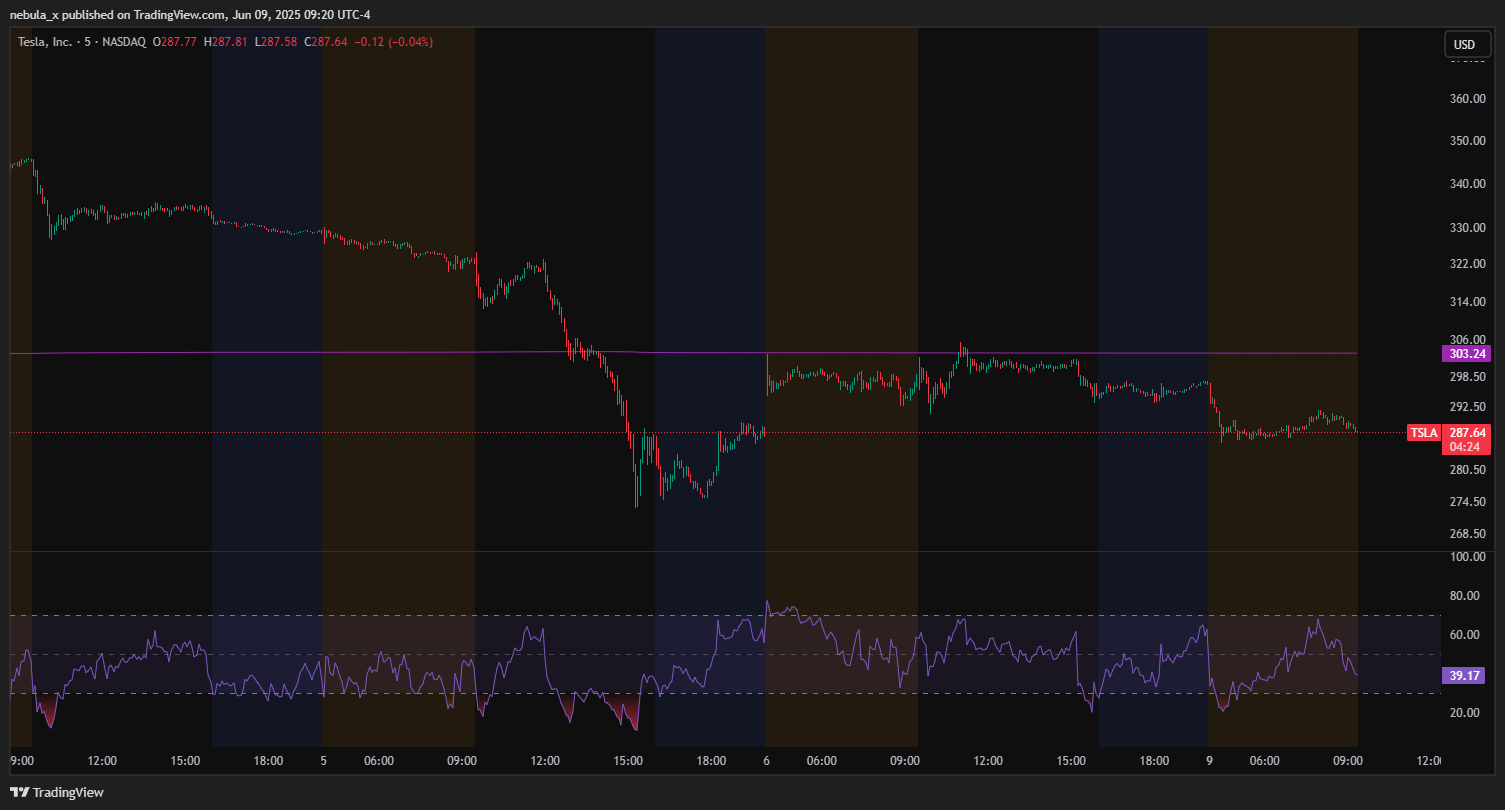Image resolution: width=1505 pixels, height=810 pixels.
Task: Click date label 5 on time axis
Action: coord(322,761)
